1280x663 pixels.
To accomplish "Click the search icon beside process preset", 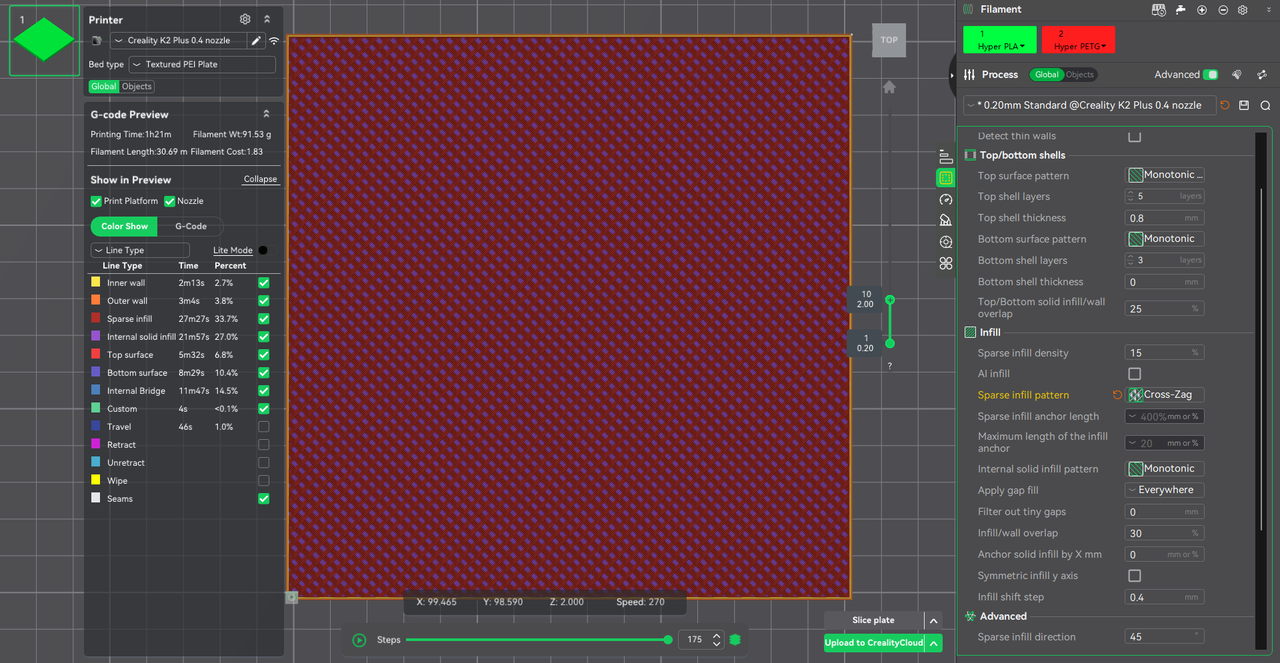I will tap(1265, 105).
